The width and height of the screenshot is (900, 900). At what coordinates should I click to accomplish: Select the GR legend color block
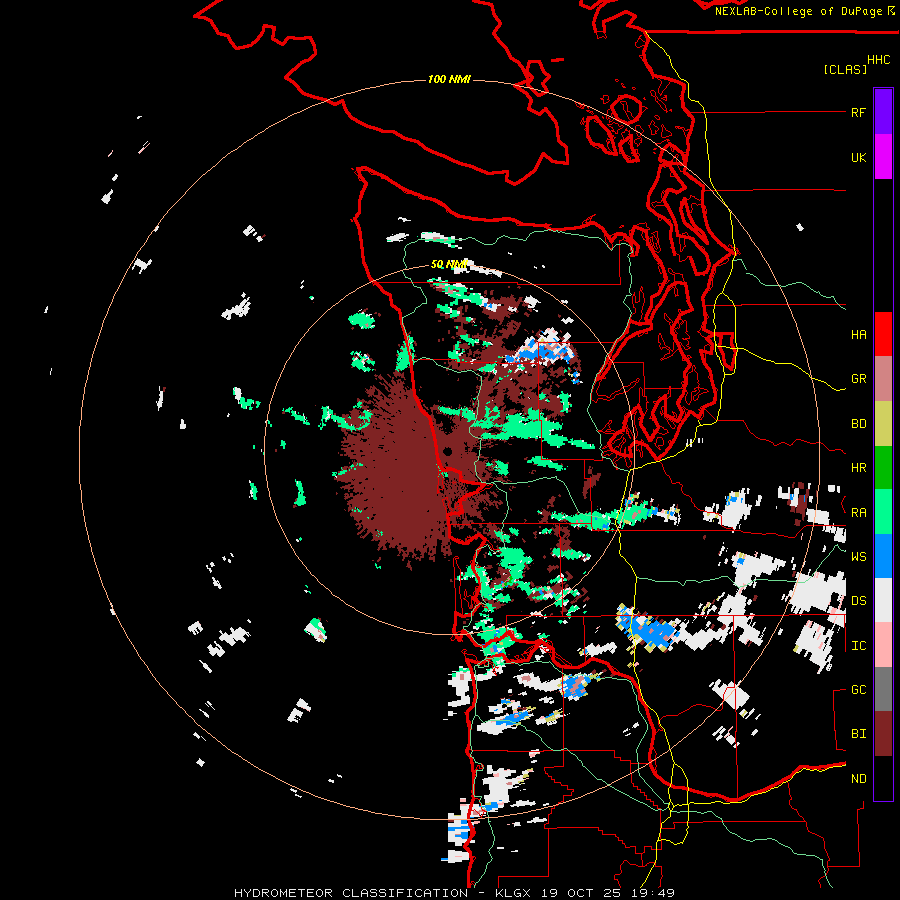pyautogui.click(x=883, y=379)
